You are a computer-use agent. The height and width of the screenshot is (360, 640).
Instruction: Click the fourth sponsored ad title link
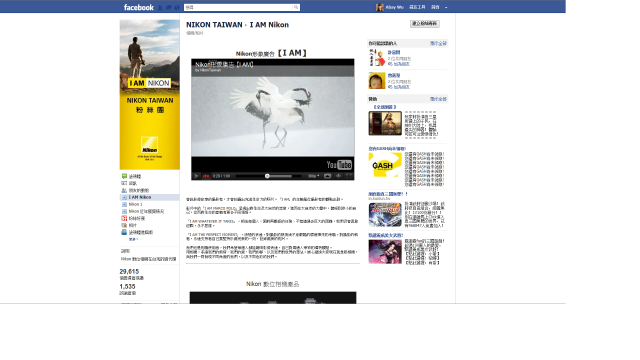pos(386,236)
